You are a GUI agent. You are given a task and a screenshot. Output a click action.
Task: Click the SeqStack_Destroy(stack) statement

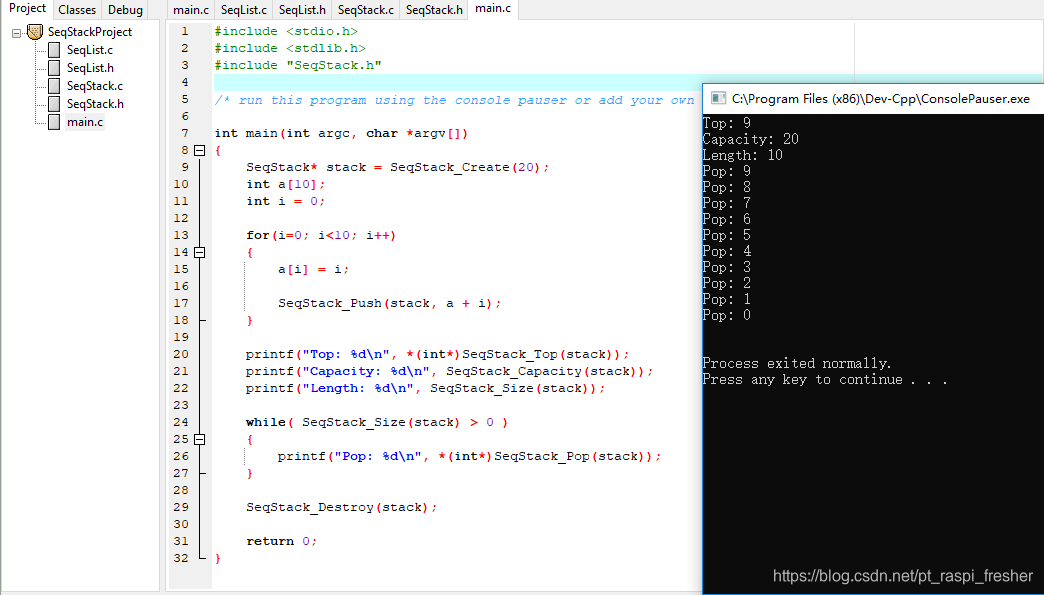pos(342,507)
